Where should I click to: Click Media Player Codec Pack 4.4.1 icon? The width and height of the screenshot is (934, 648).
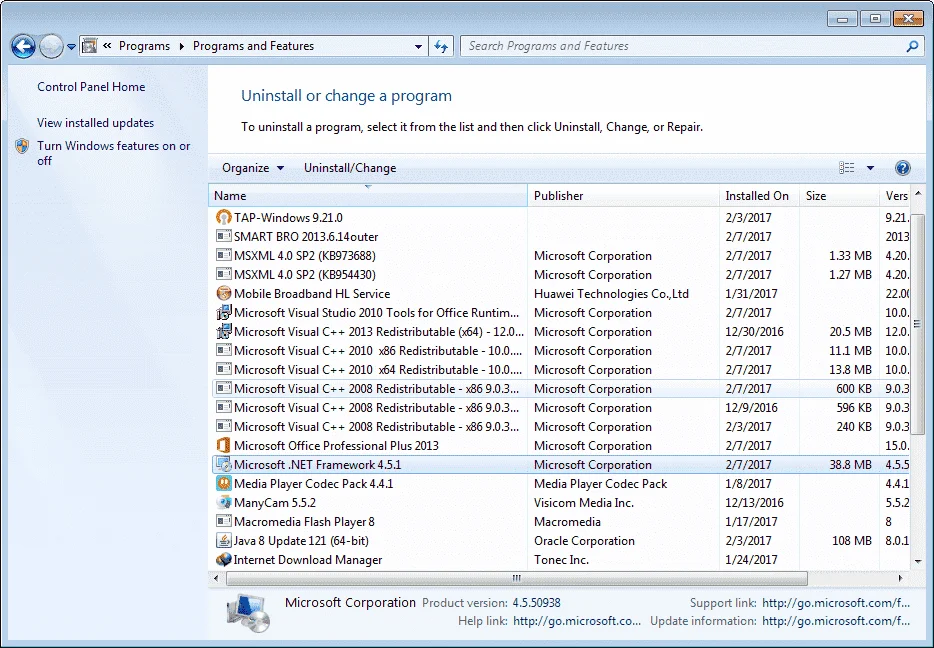[x=223, y=484]
